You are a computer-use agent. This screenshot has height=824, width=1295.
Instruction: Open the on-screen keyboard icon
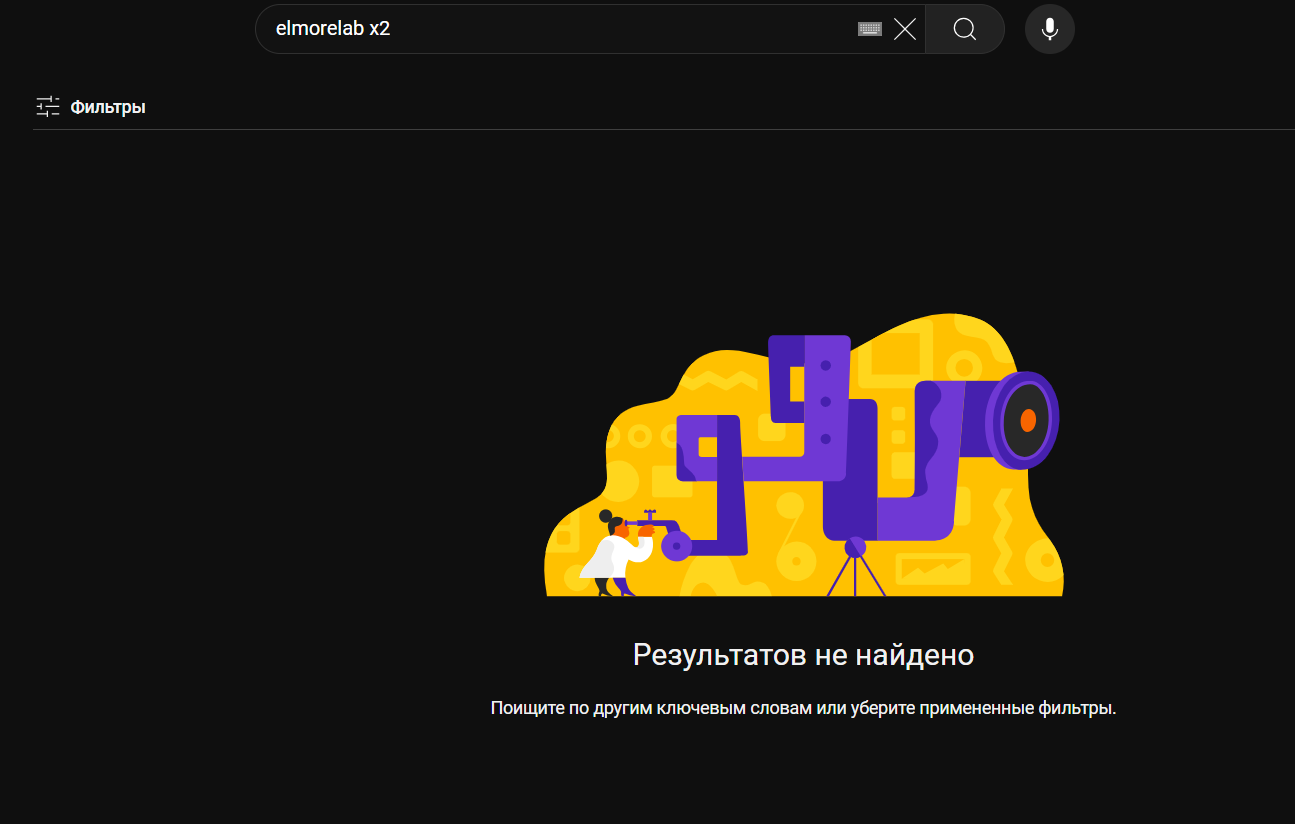[x=870, y=29]
